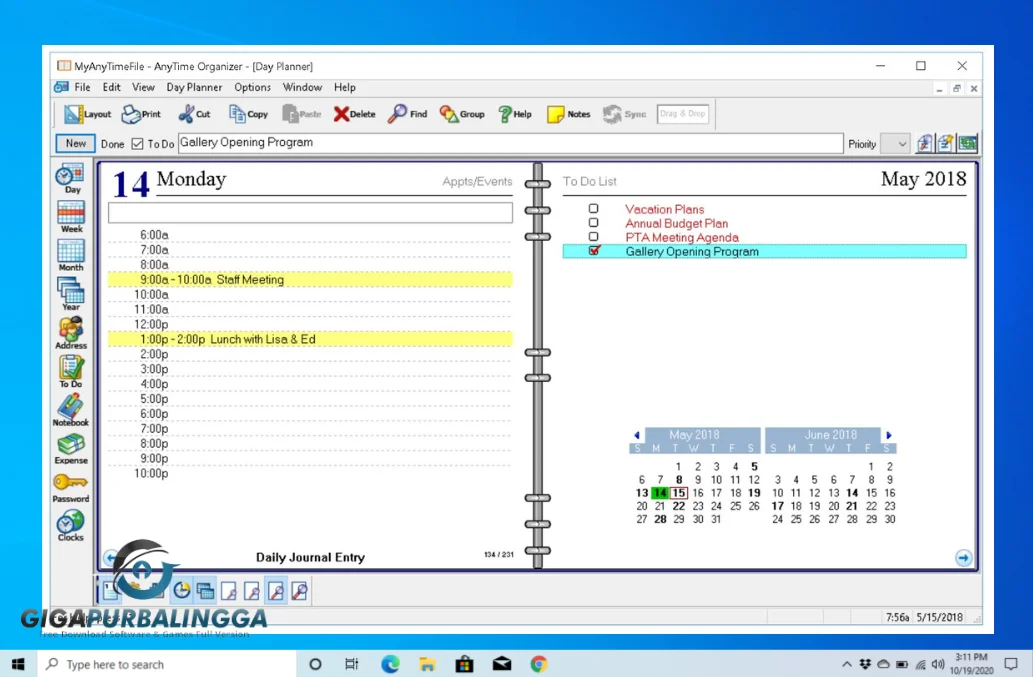Click the 6:00a time slot
Viewport: 1033px width, 677px height.
pyautogui.click(x=310, y=235)
